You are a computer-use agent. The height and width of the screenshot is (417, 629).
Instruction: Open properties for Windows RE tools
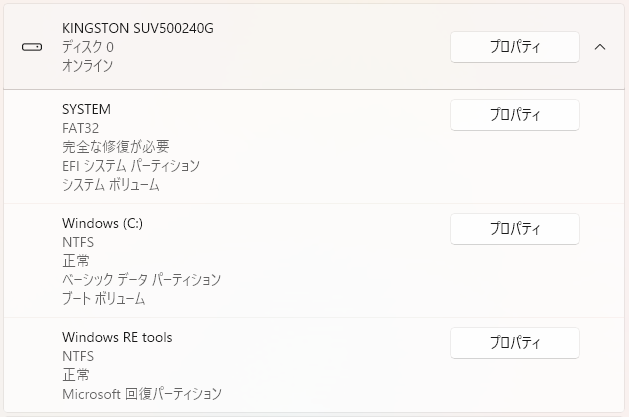(x=514, y=343)
